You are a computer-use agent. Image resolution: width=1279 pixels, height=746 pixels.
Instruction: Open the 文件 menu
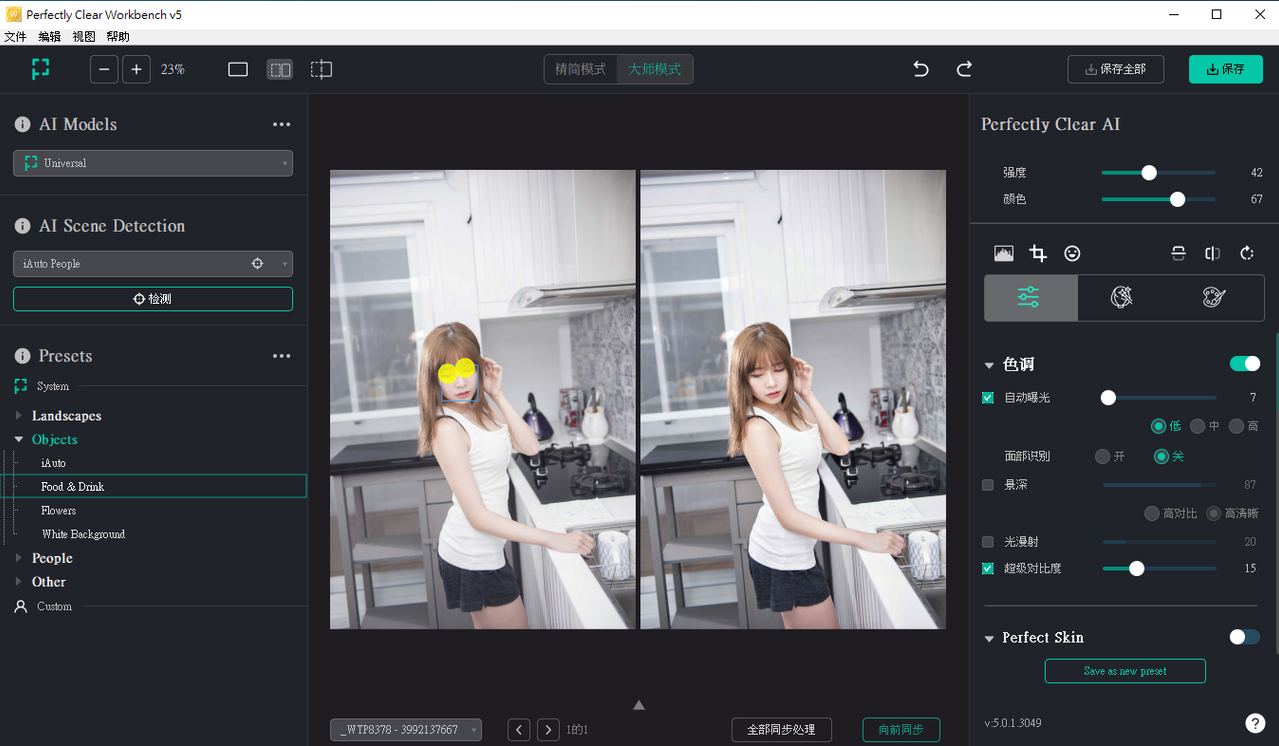[15, 37]
